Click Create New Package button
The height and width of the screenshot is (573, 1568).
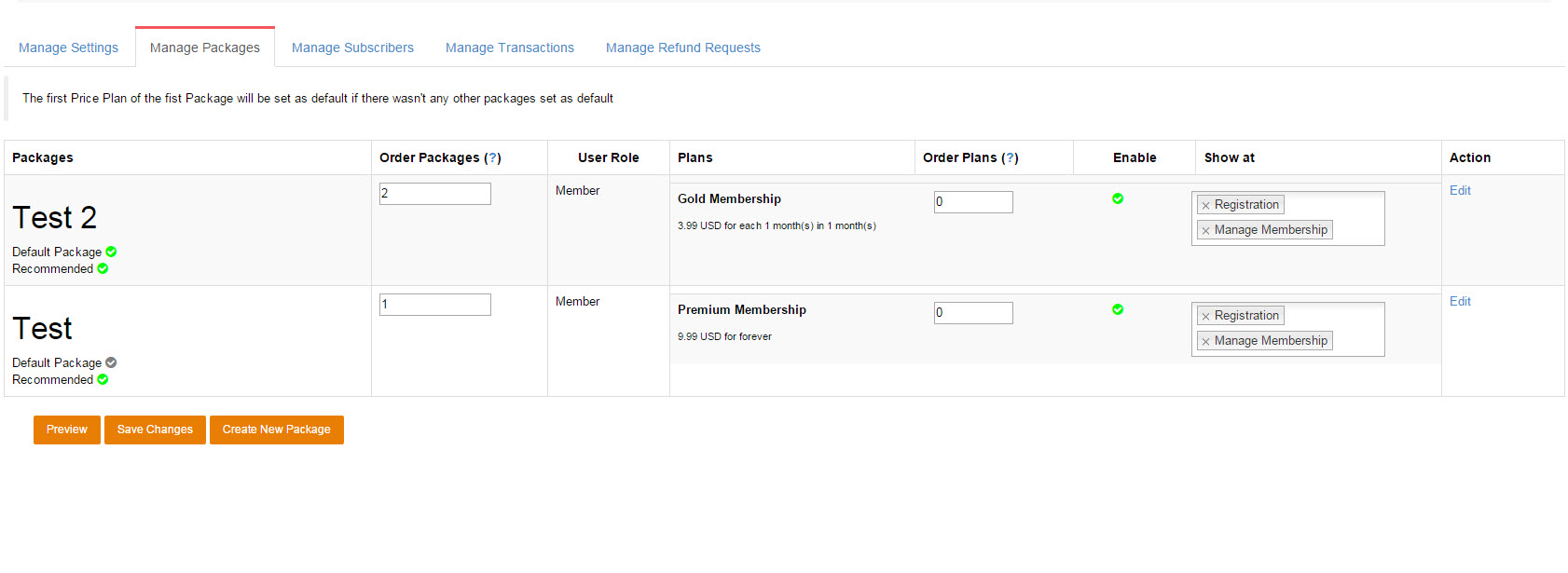point(276,430)
